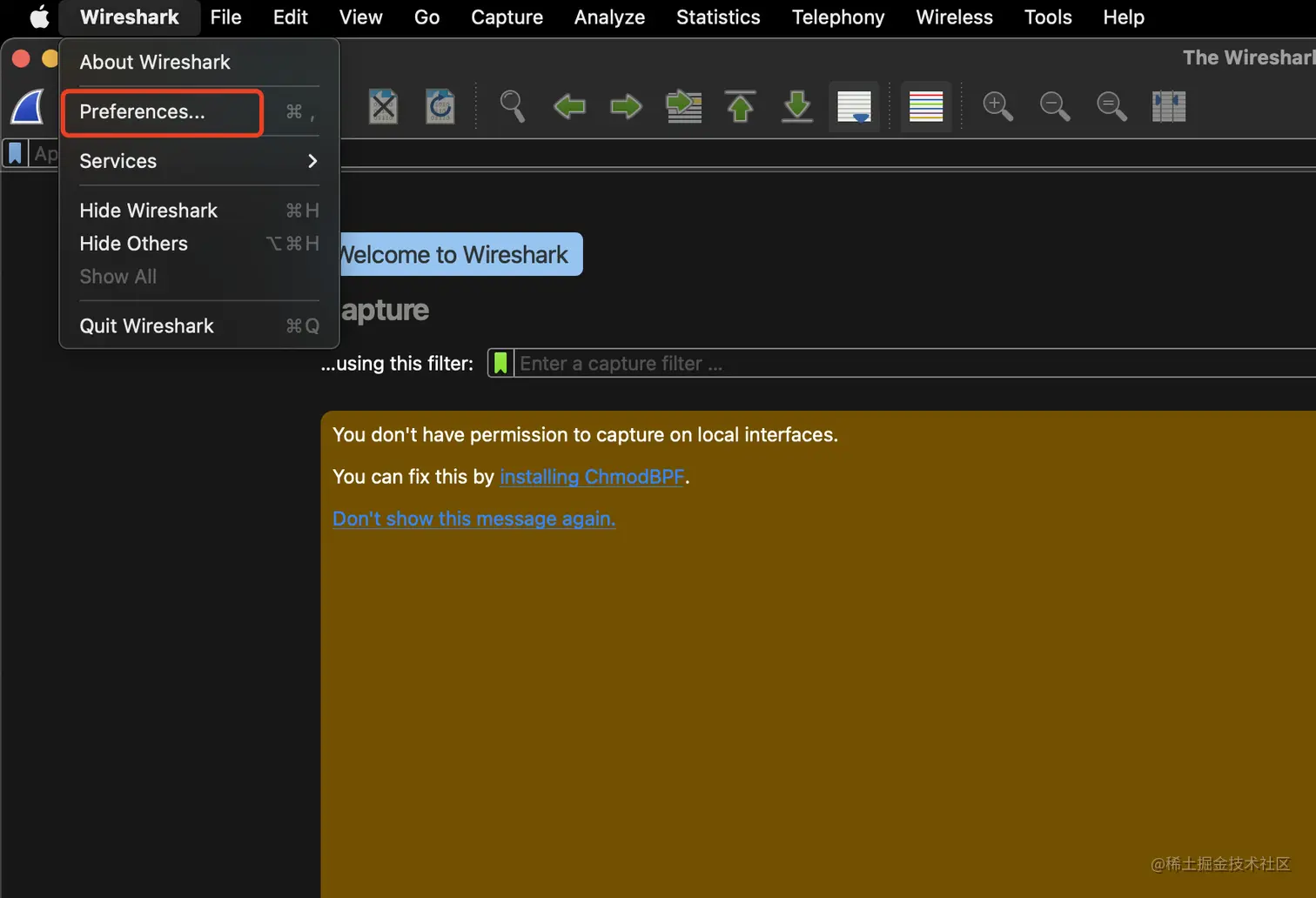This screenshot has height=898, width=1316.
Task: Click the go to specified packet icon
Action: point(684,107)
